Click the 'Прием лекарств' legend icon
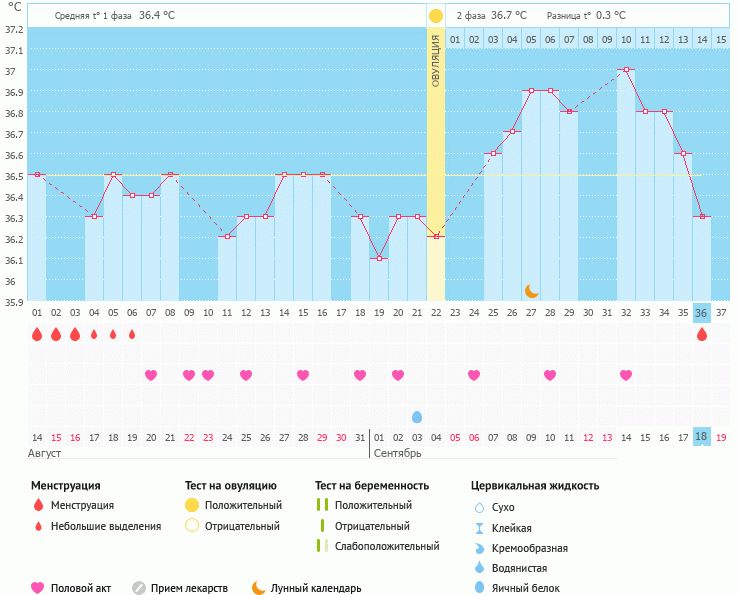Viewport: 739px width, 595px height. [x=139, y=588]
